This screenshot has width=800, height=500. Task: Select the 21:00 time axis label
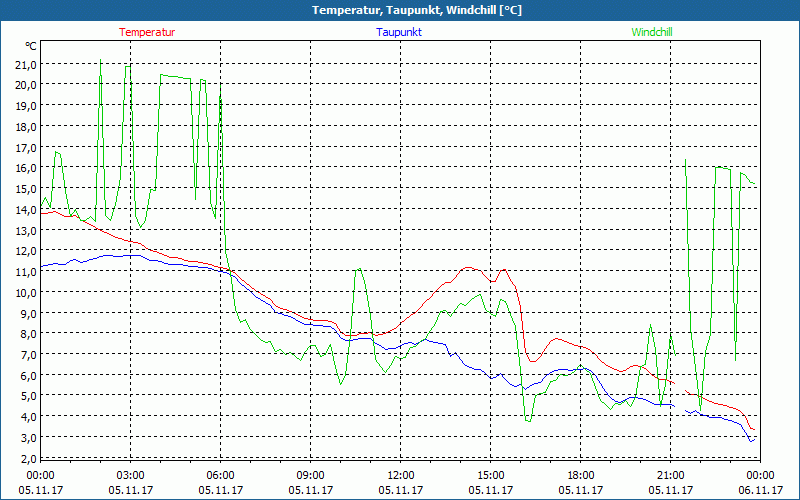tap(671, 475)
